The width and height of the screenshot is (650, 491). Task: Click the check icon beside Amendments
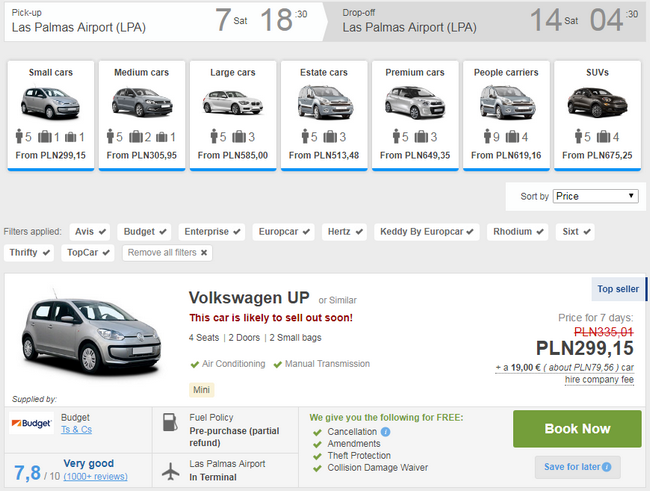[x=318, y=444]
